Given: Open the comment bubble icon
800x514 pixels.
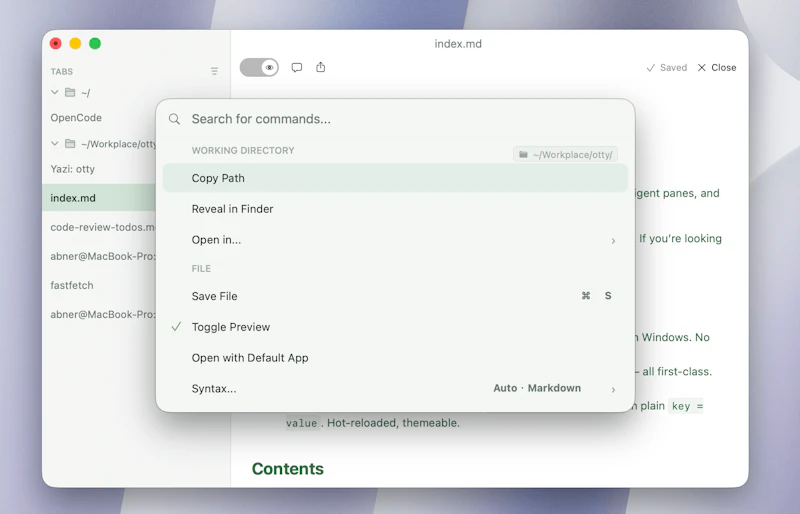Looking at the screenshot, I should pos(296,67).
